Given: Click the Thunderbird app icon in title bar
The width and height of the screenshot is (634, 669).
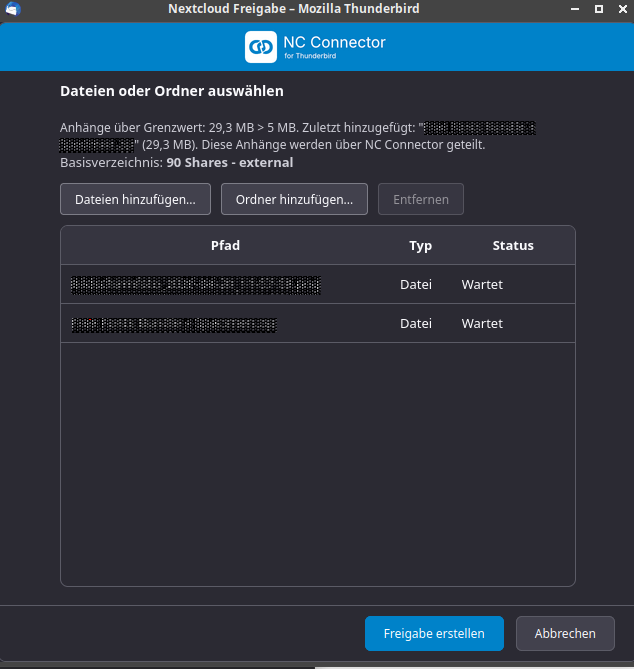Looking at the screenshot, I should pyautogui.click(x=12, y=9).
